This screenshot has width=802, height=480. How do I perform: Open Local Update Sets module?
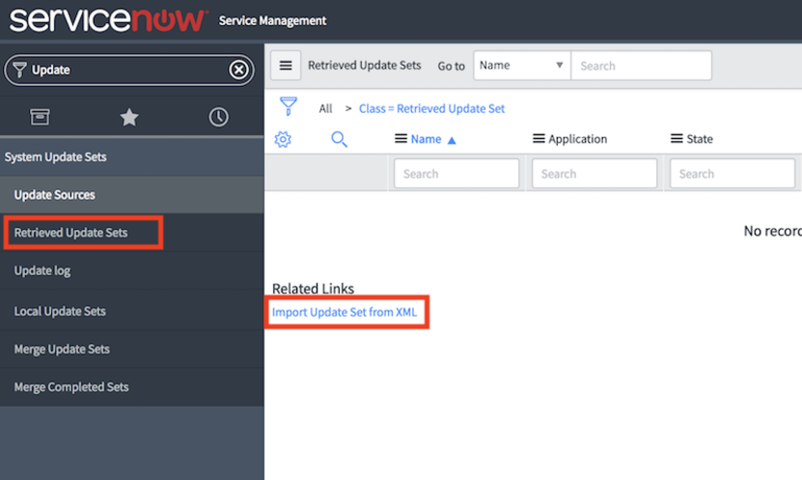pyautogui.click(x=132, y=311)
